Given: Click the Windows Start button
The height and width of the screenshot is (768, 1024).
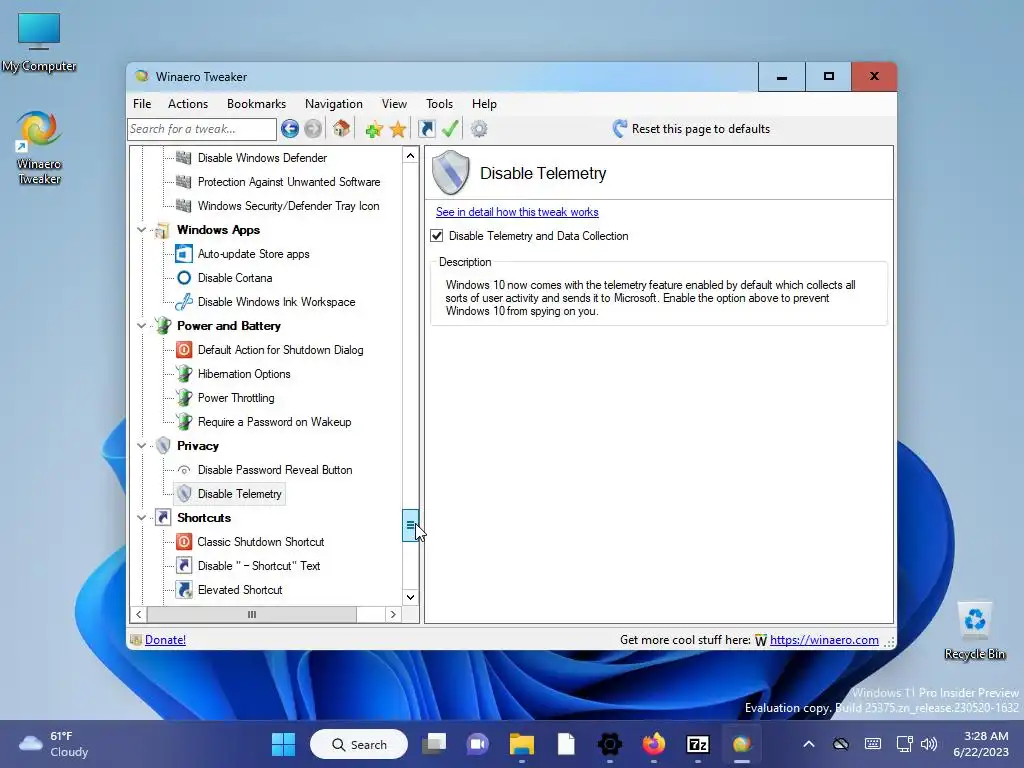Looking at the screenshot, I should pyautogui.click(x=283, y=744).
